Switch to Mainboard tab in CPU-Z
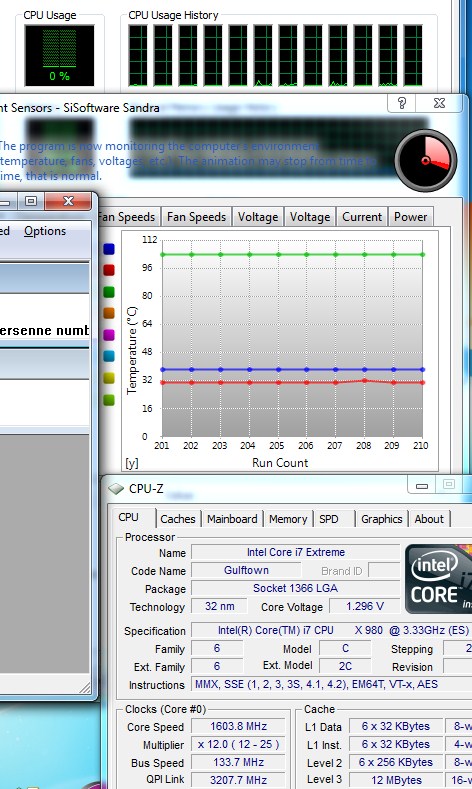The image size is (472, 789). [232, 519]
